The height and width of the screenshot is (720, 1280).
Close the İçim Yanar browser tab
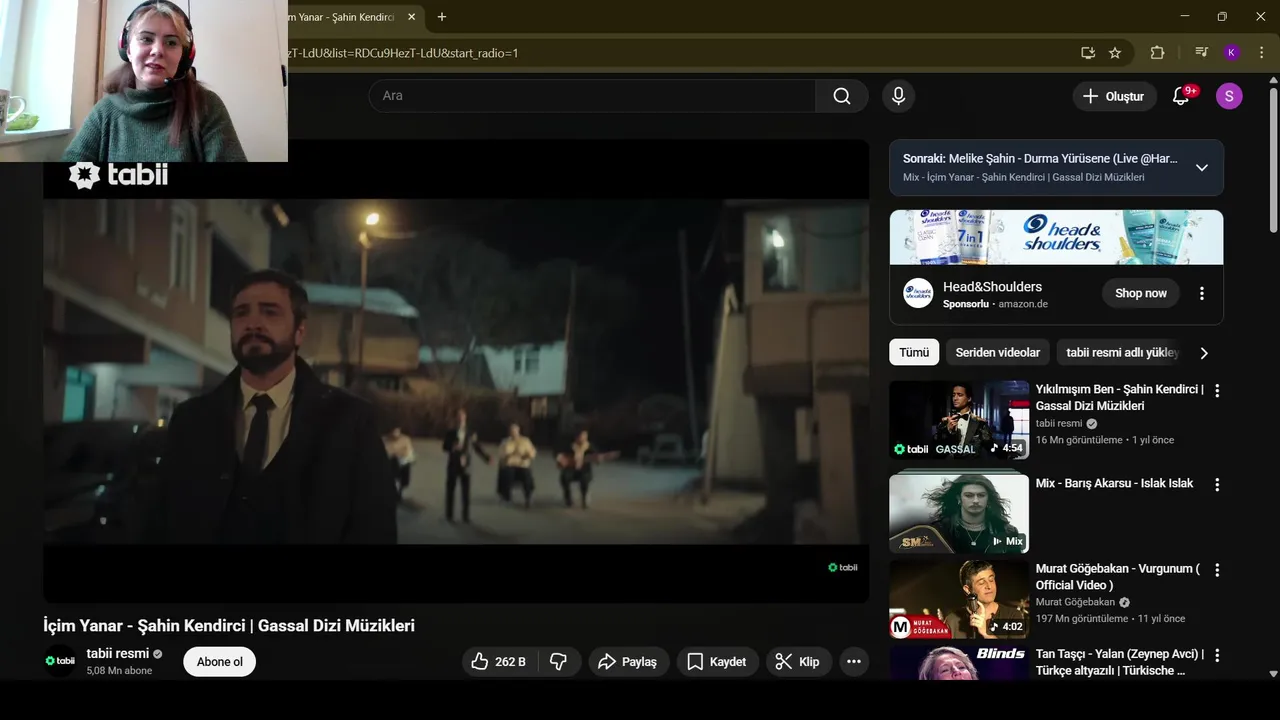coord(411,17)
